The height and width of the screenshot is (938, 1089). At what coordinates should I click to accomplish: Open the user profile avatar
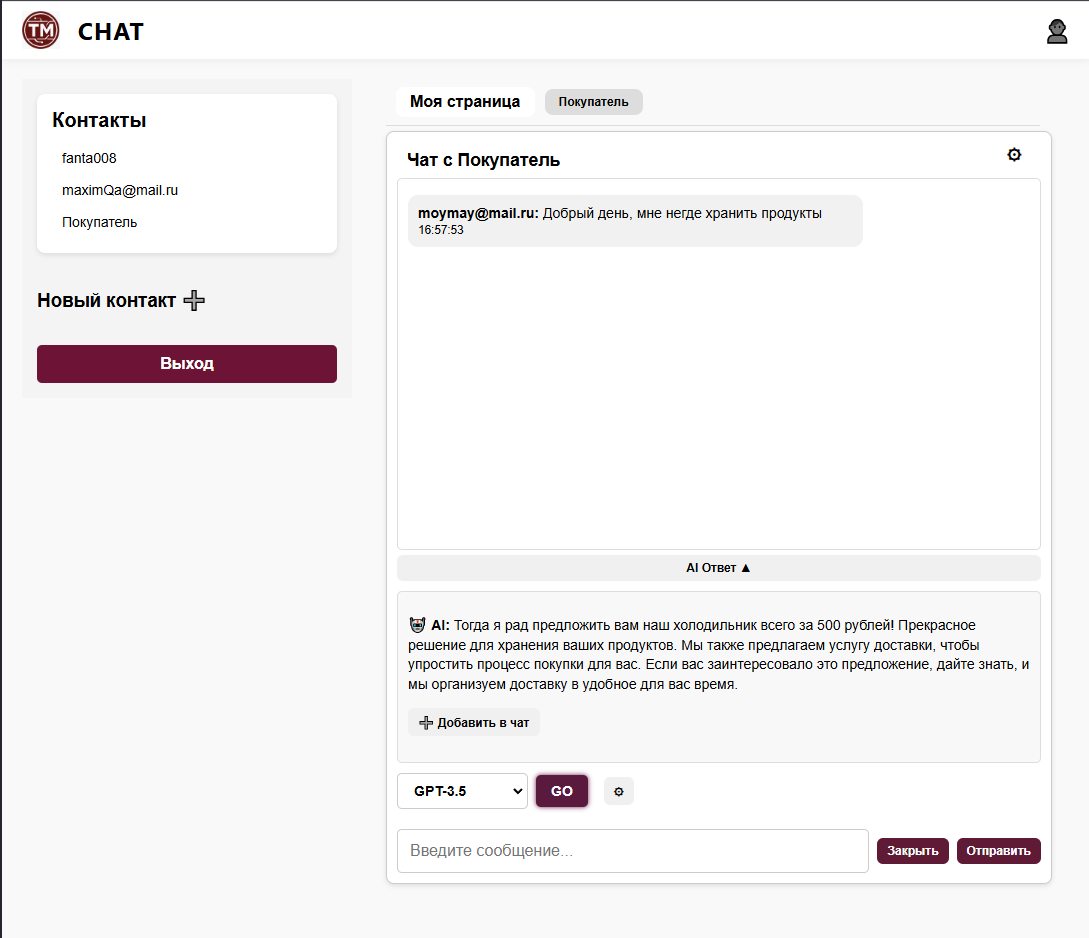[1057, 32]
